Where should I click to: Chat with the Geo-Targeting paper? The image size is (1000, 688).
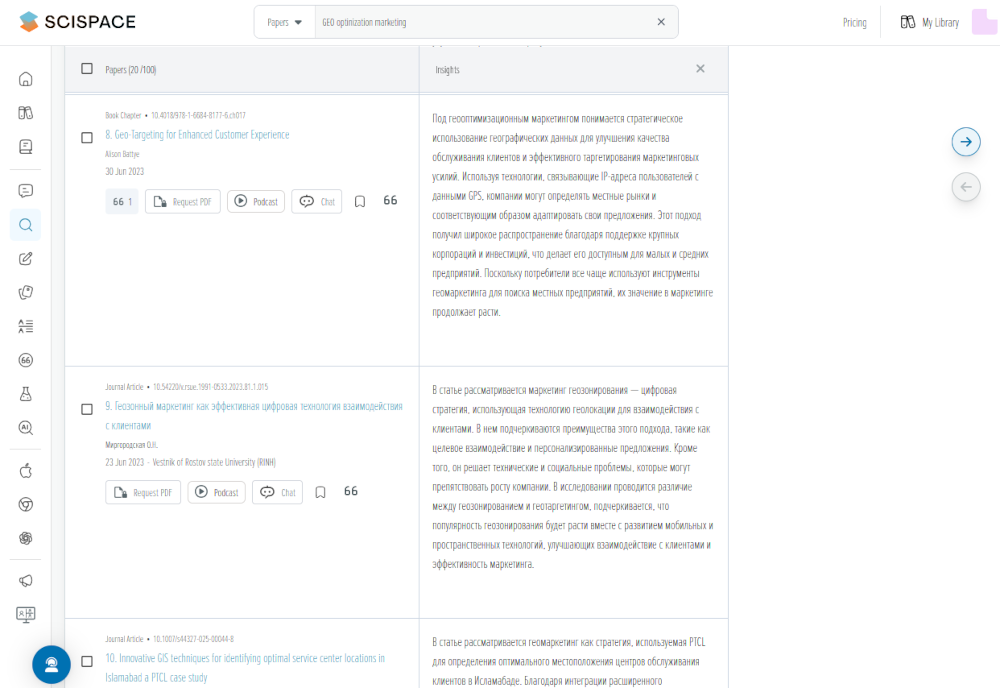(x=317, y=201)
